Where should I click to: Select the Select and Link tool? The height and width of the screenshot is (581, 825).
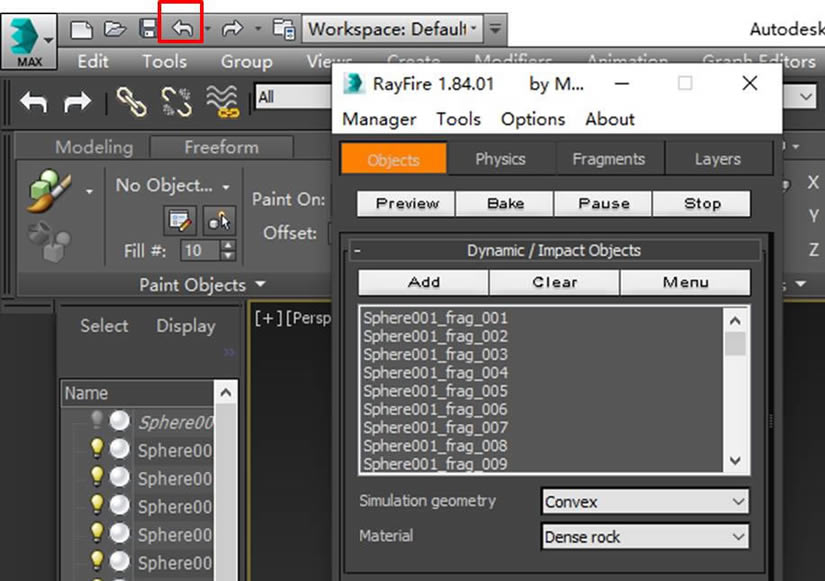[131, 101]
